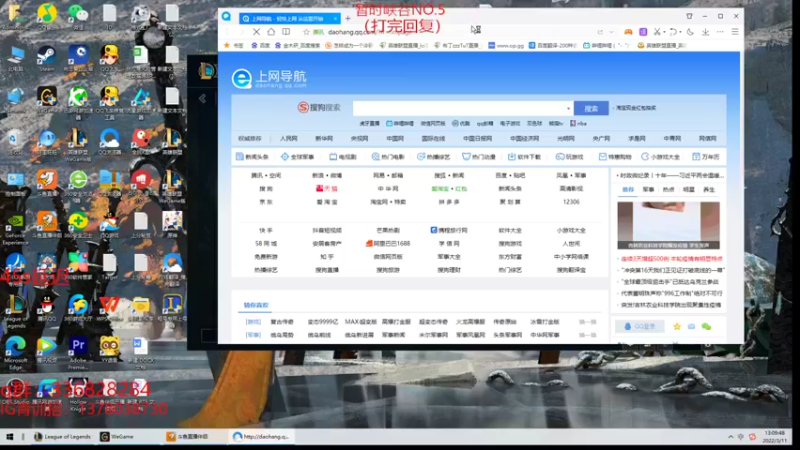Open Douyu Live orange desktop shortcut
This screenshot has width=800, height=450.
tap(46, 182)
